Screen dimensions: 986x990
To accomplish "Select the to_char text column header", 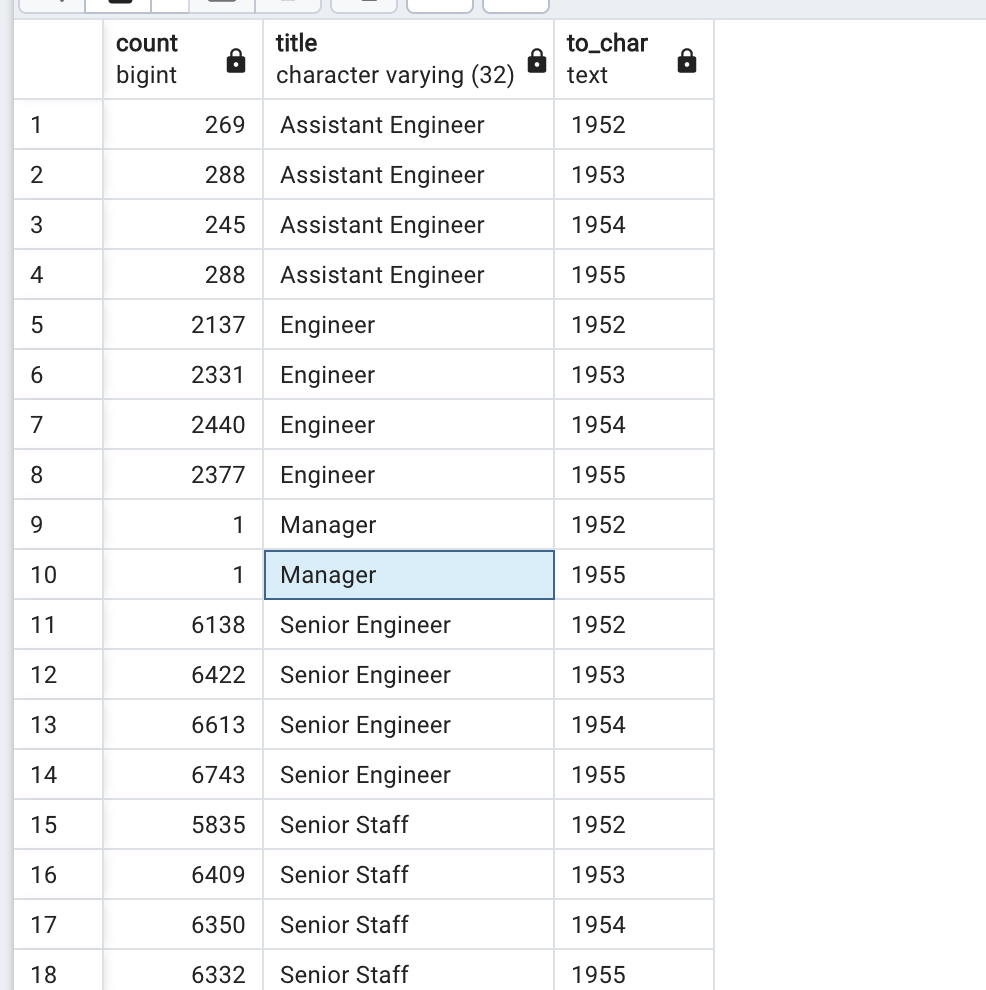I will tap(634, 59).
